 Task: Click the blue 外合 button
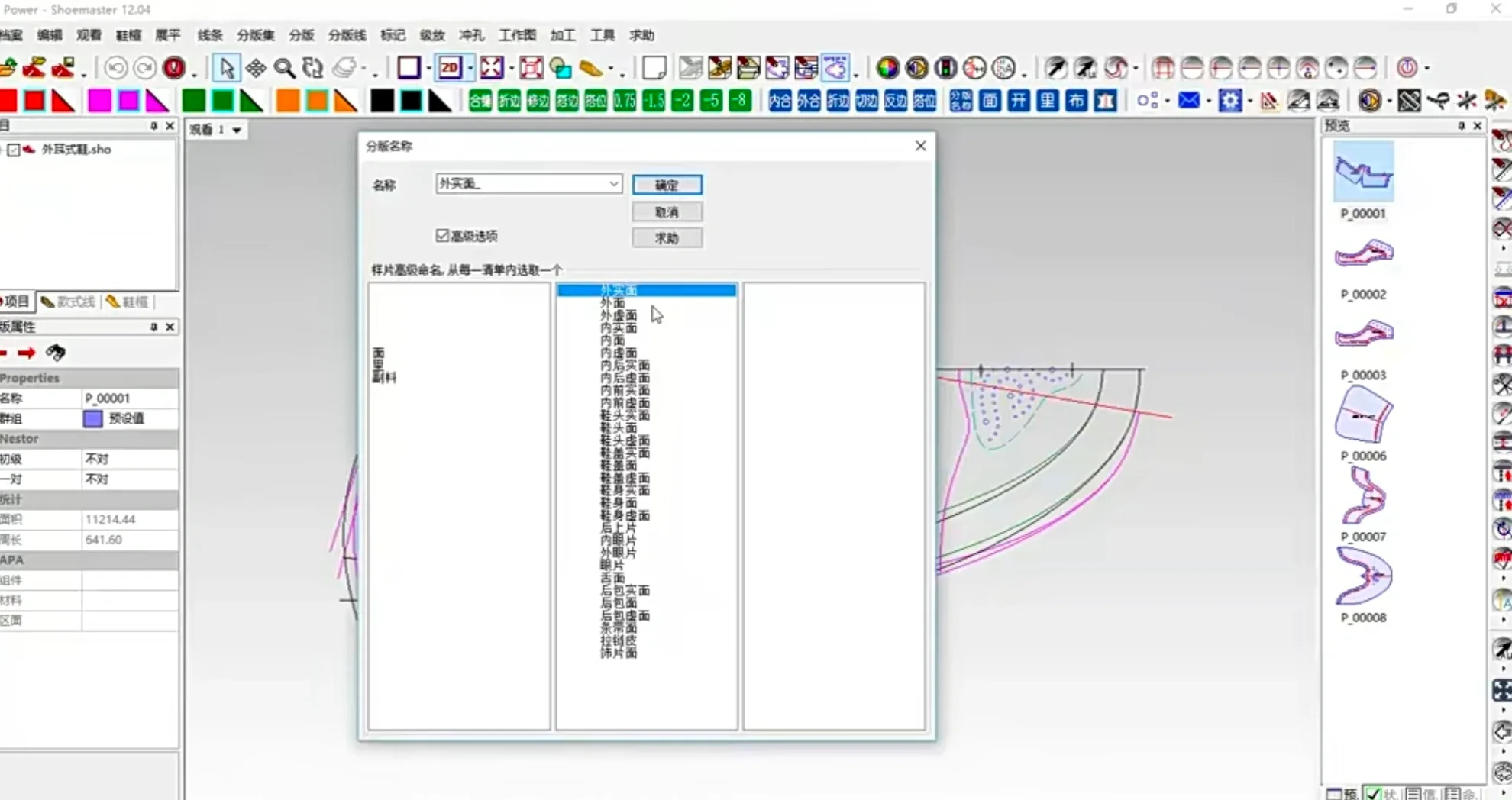click(809, 100)
